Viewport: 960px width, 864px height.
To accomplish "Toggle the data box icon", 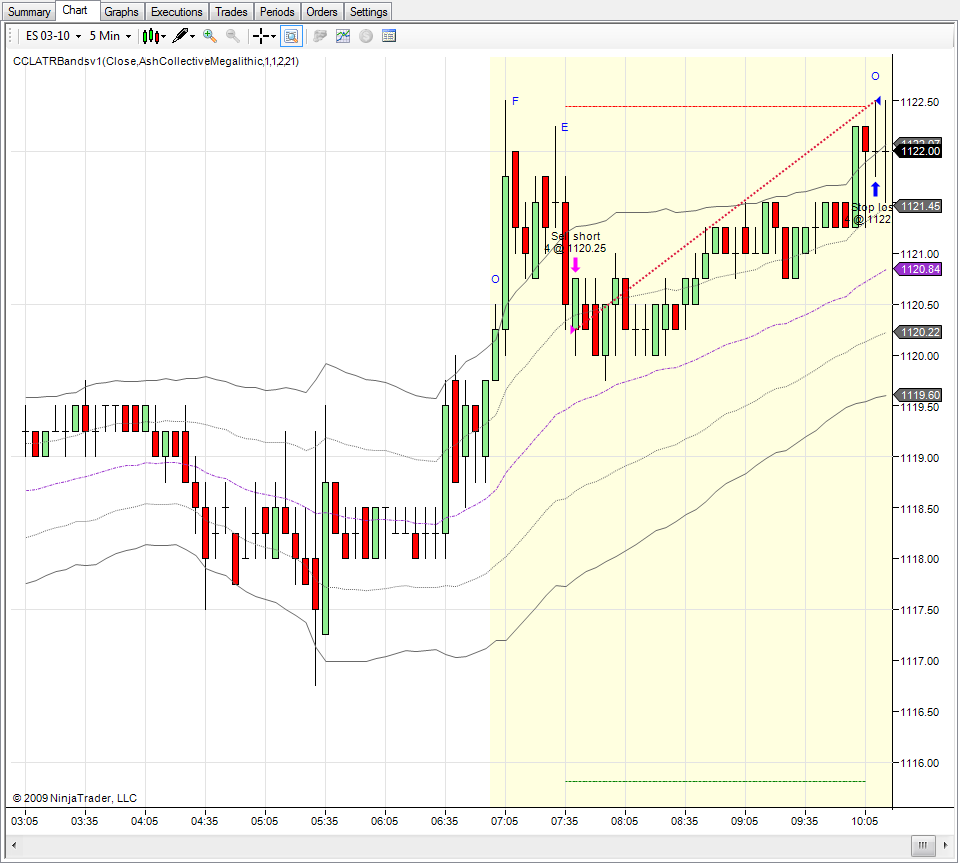I will pyautogui.click(x=291, y=36).
